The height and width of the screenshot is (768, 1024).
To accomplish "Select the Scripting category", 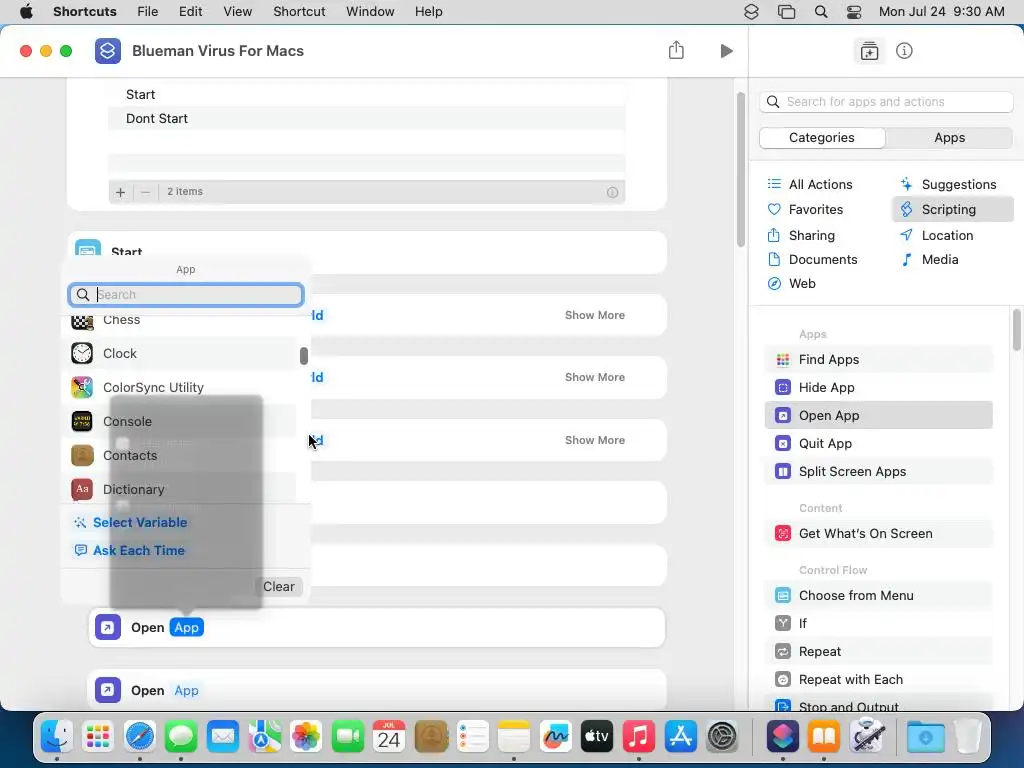I will tap(953, 210).
